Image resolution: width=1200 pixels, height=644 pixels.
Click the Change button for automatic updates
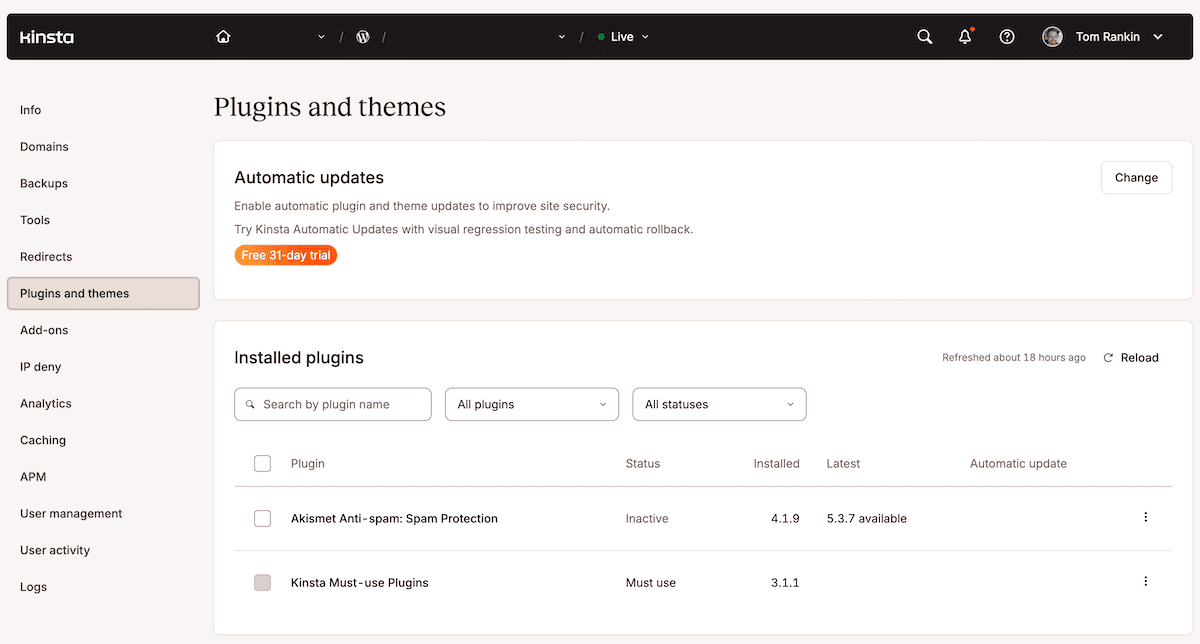(x=1136, y=177)
